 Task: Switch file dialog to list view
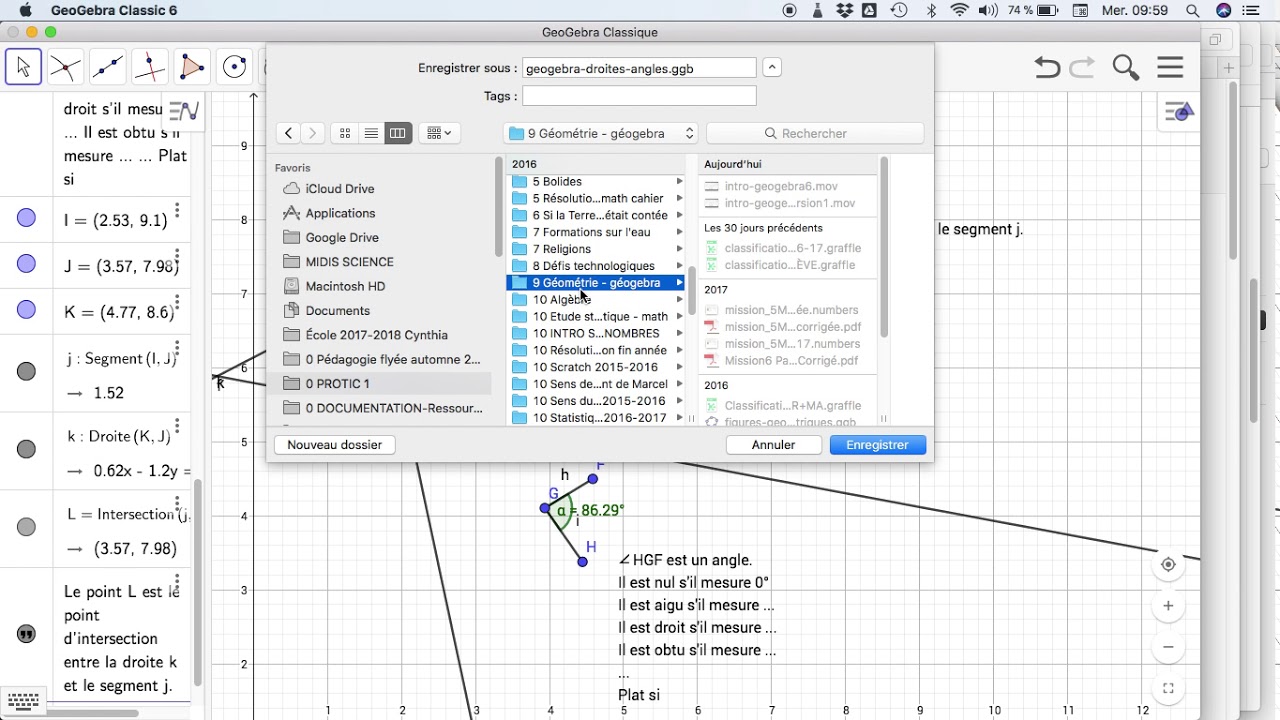pyautogui.click(x=371, y=133)
